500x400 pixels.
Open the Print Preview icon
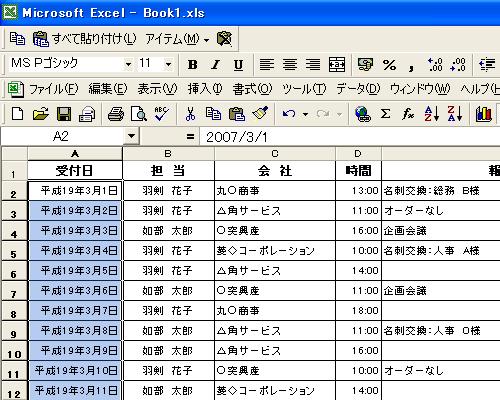pyautogui.click(x=138, y=114)
